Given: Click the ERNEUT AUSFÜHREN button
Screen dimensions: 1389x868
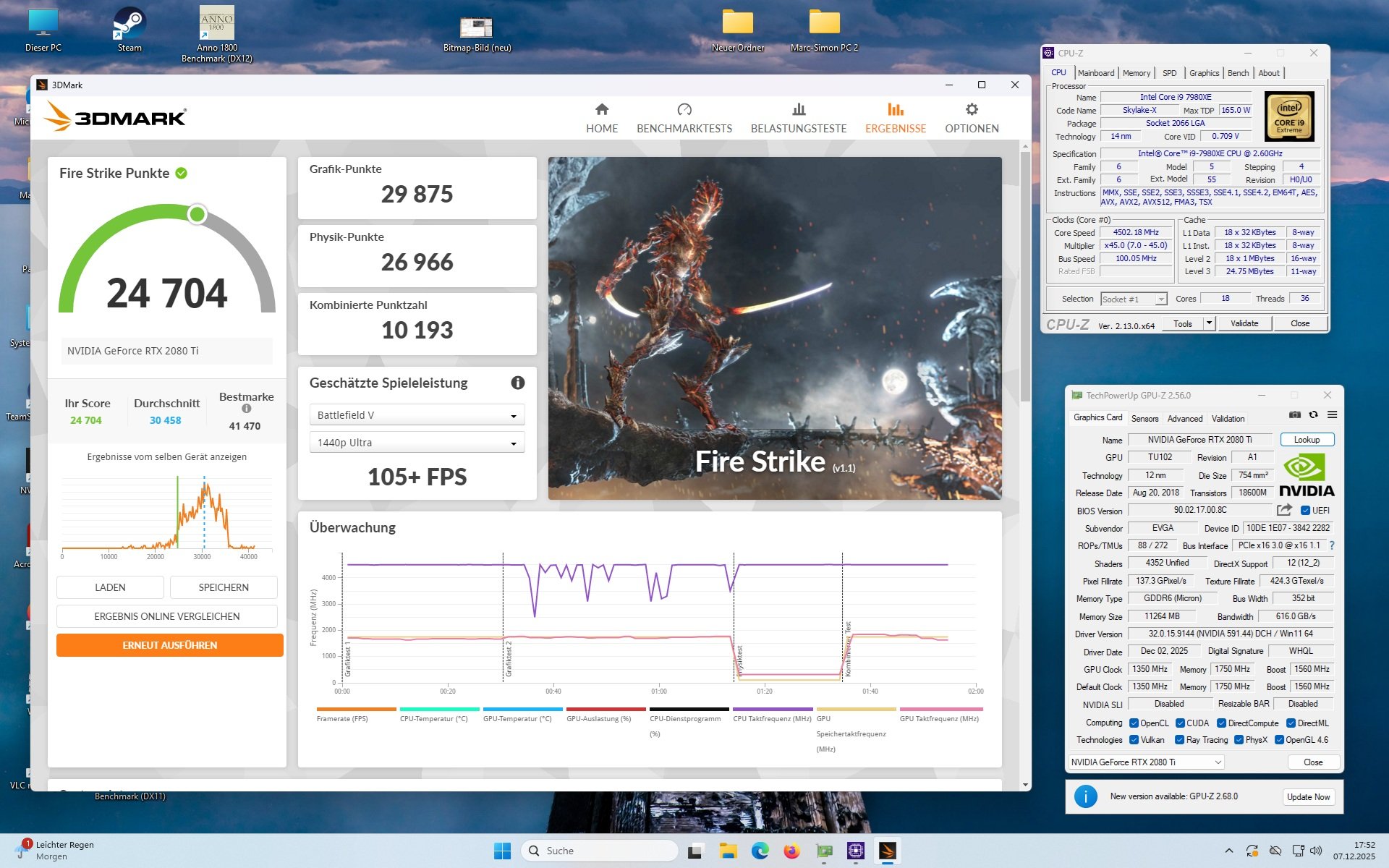Looking at the screenshot, I should pyautogui.click(x=169, y=645).
